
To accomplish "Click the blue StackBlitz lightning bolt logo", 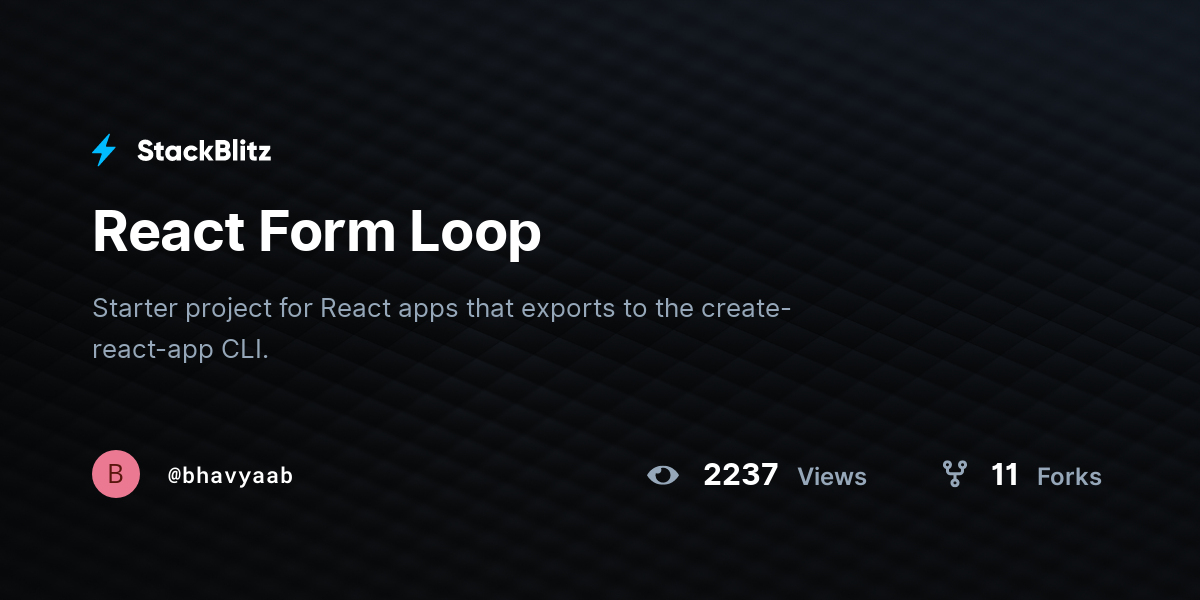I will click(x=104, y=151).
